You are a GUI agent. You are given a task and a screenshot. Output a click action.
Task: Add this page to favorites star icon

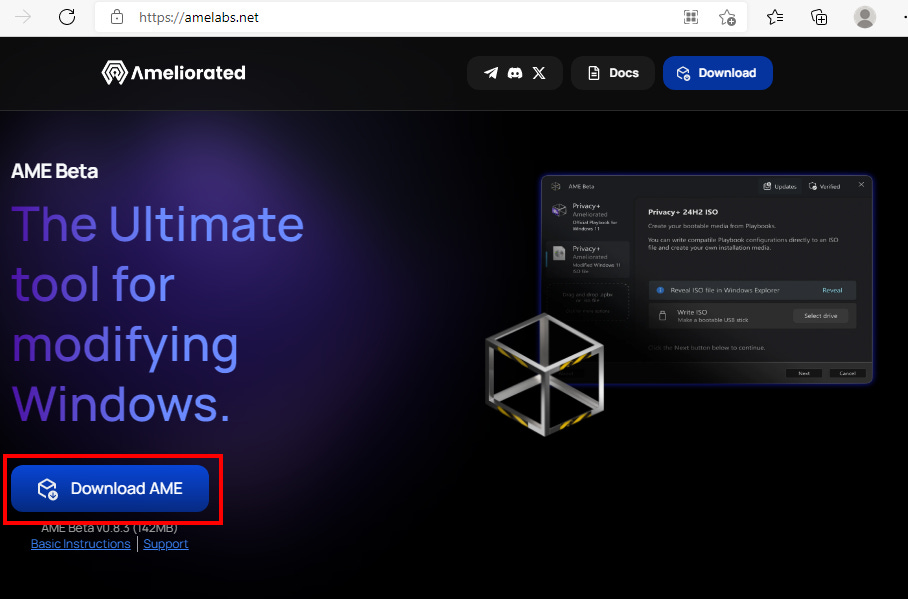tap(727, 17)
